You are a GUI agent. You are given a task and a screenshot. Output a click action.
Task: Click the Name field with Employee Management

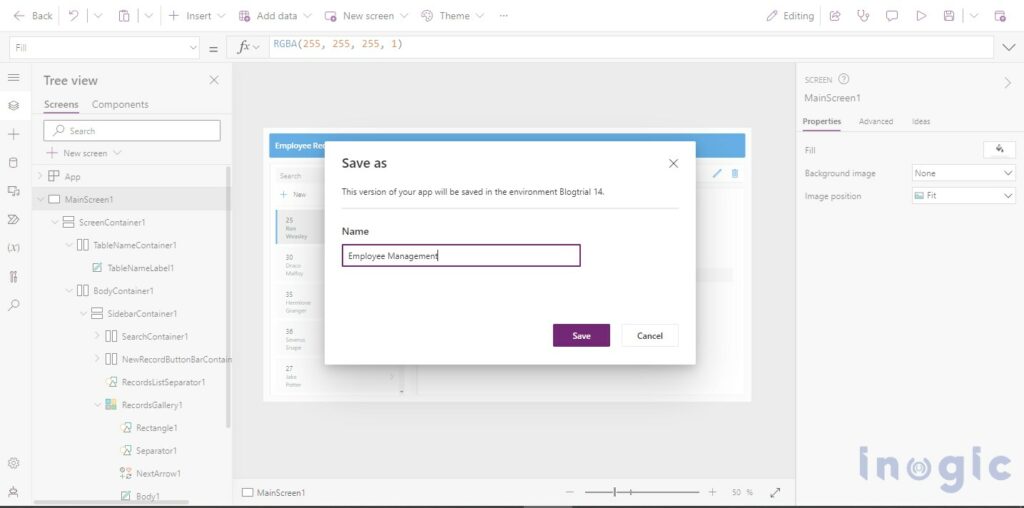tap(461, 255)
